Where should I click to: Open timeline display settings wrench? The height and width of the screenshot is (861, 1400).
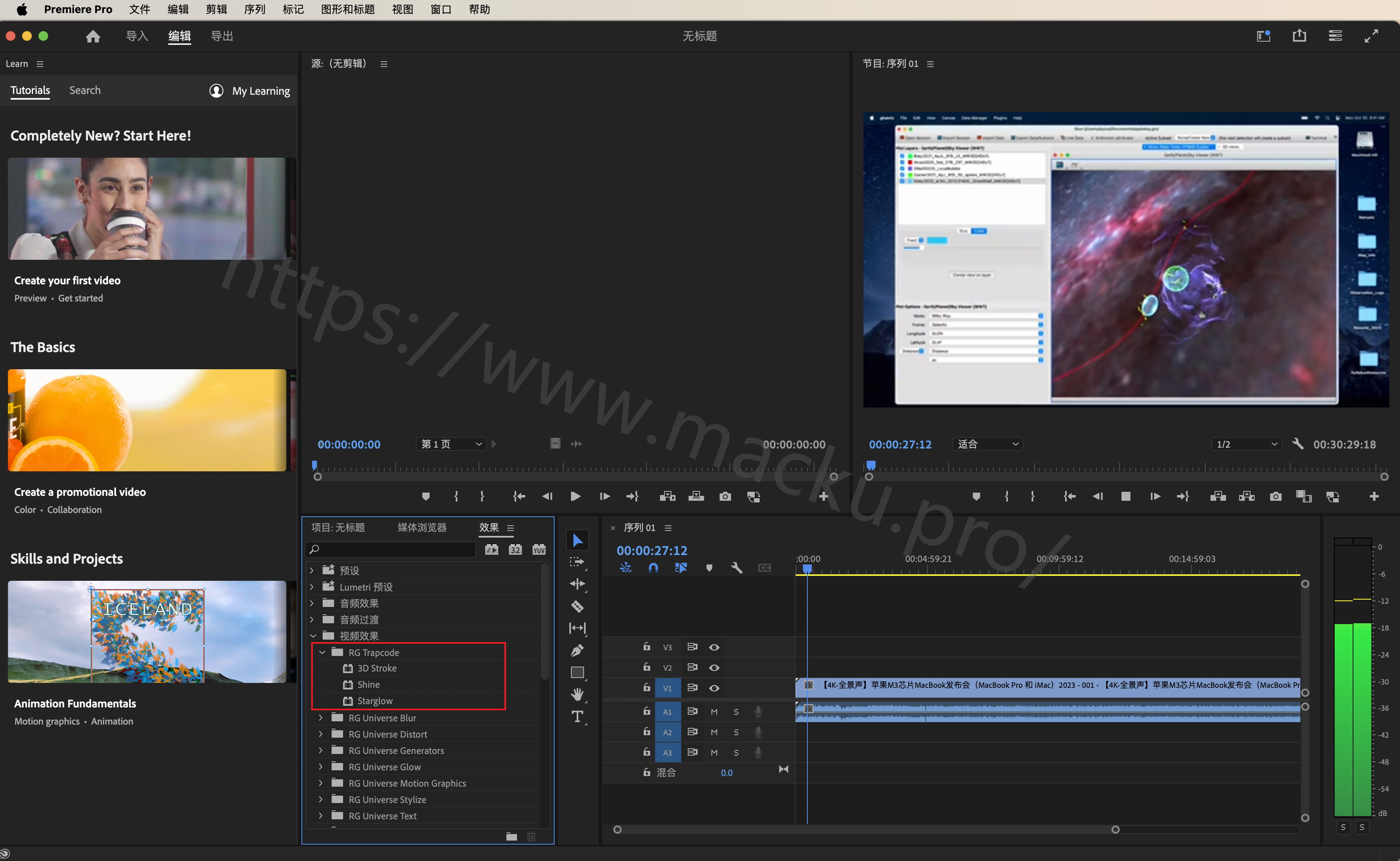pos(737,568)
